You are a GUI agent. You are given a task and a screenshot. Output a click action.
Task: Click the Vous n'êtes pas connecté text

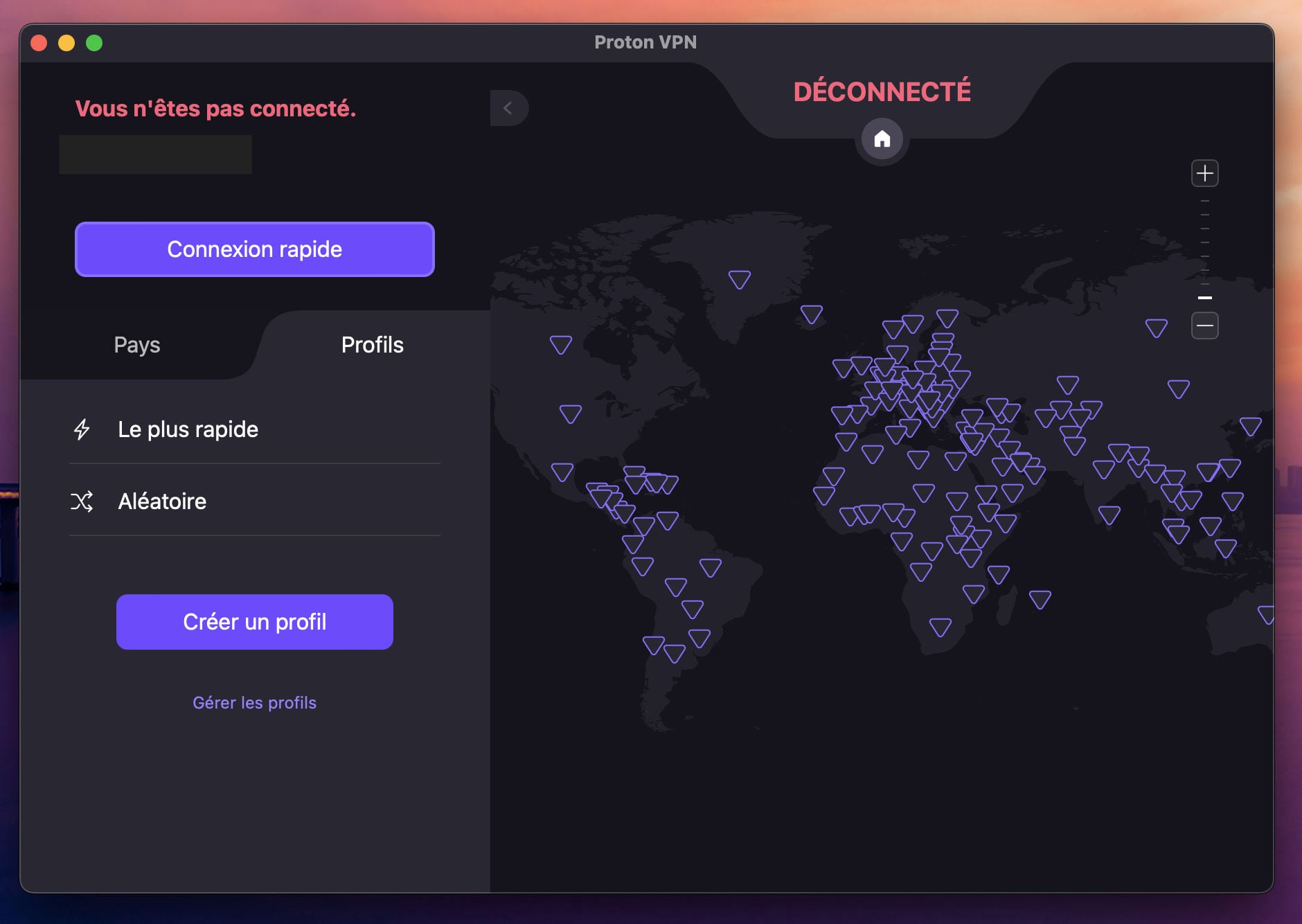coord(215,109)
